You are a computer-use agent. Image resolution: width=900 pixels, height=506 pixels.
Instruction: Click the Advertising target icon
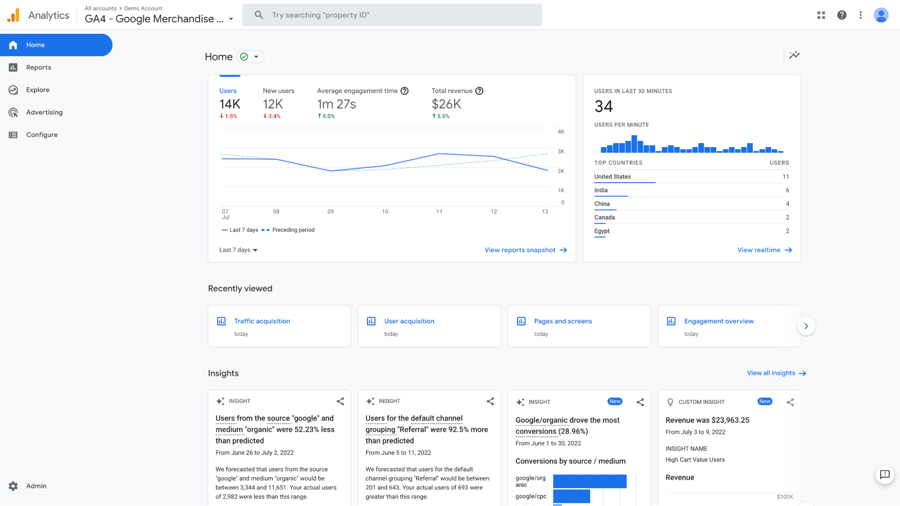tap(13, 112)
